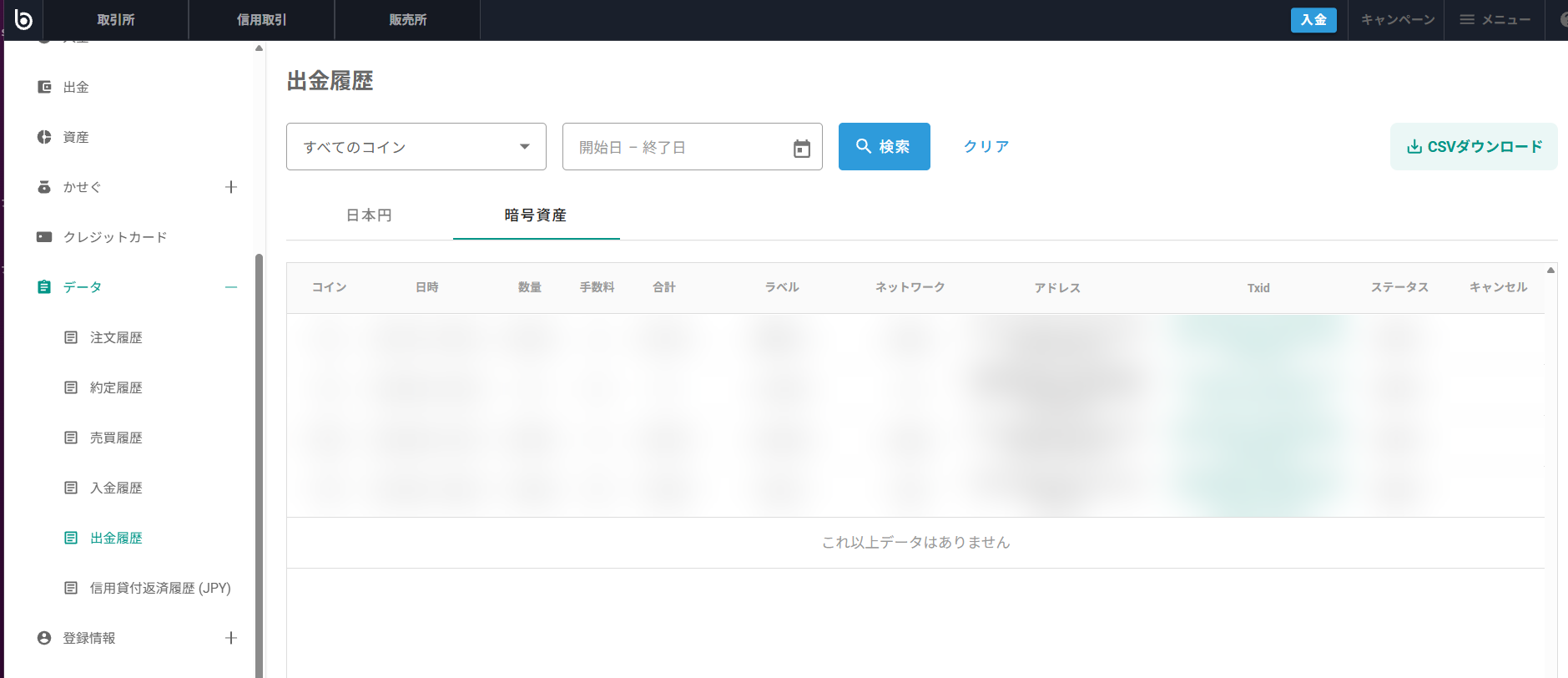
Task: Open the すべてのコイン coin dropdown
Action: point(416,147)
